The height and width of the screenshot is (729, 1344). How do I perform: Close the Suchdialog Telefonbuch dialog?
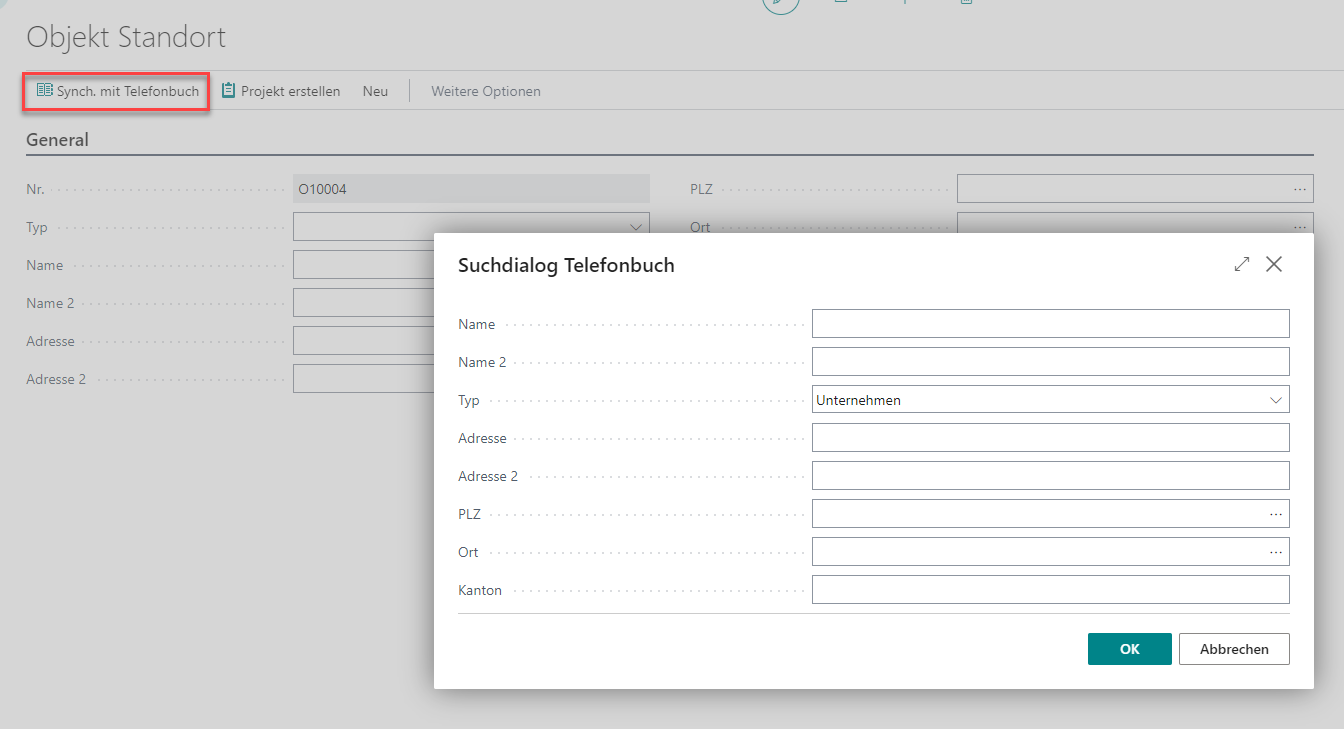pos(1274,264)
